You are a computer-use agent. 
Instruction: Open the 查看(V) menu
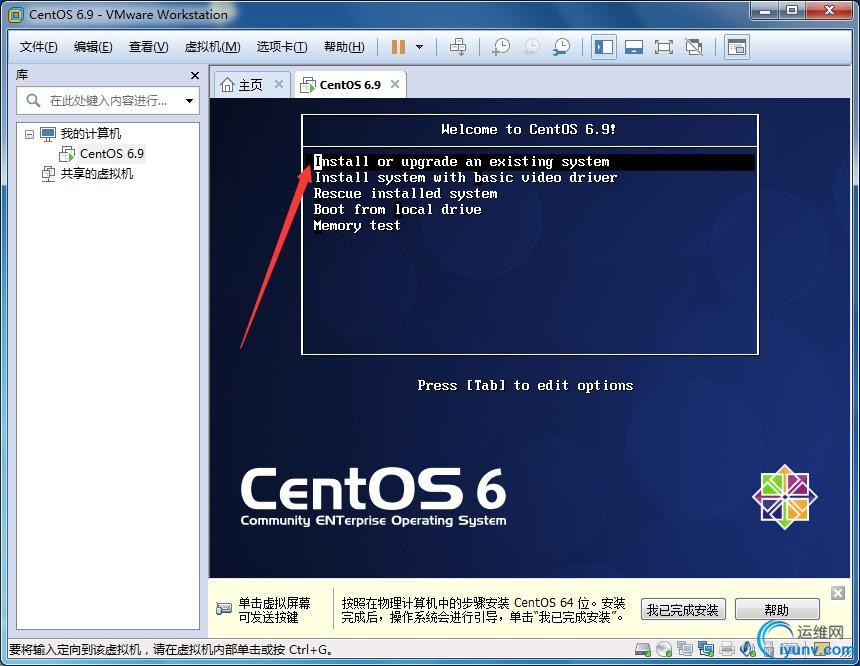point(149,47)
